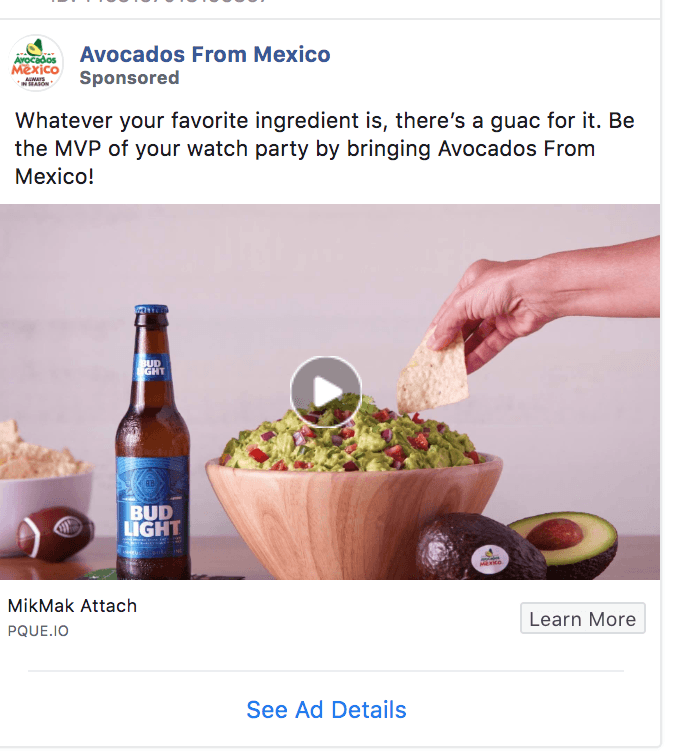
Task: Click the Bud Light bottle's large front label
Action: (x=152, y=507)
